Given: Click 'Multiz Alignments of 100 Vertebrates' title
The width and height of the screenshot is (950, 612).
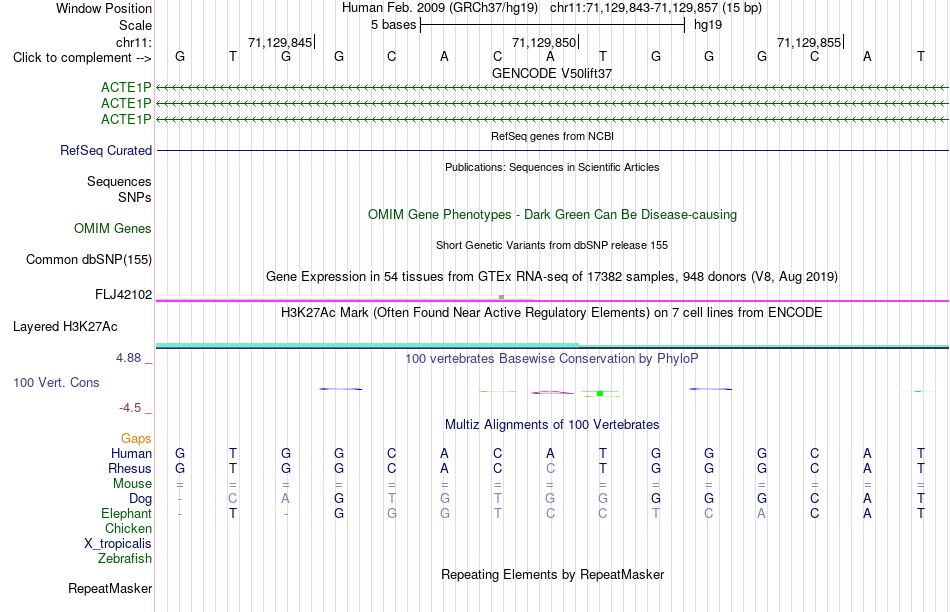Looking at the screenshot, I should pyautogui.click(x=552, y=425).
